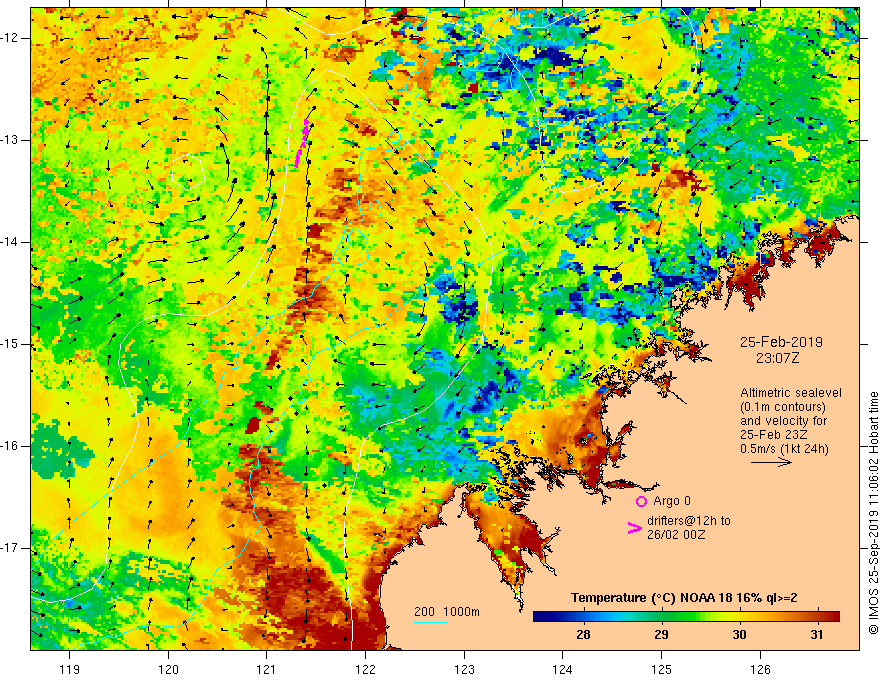The image size is (880, 680).
Task: Click longitude axis label 125
Action: (662, 669)
